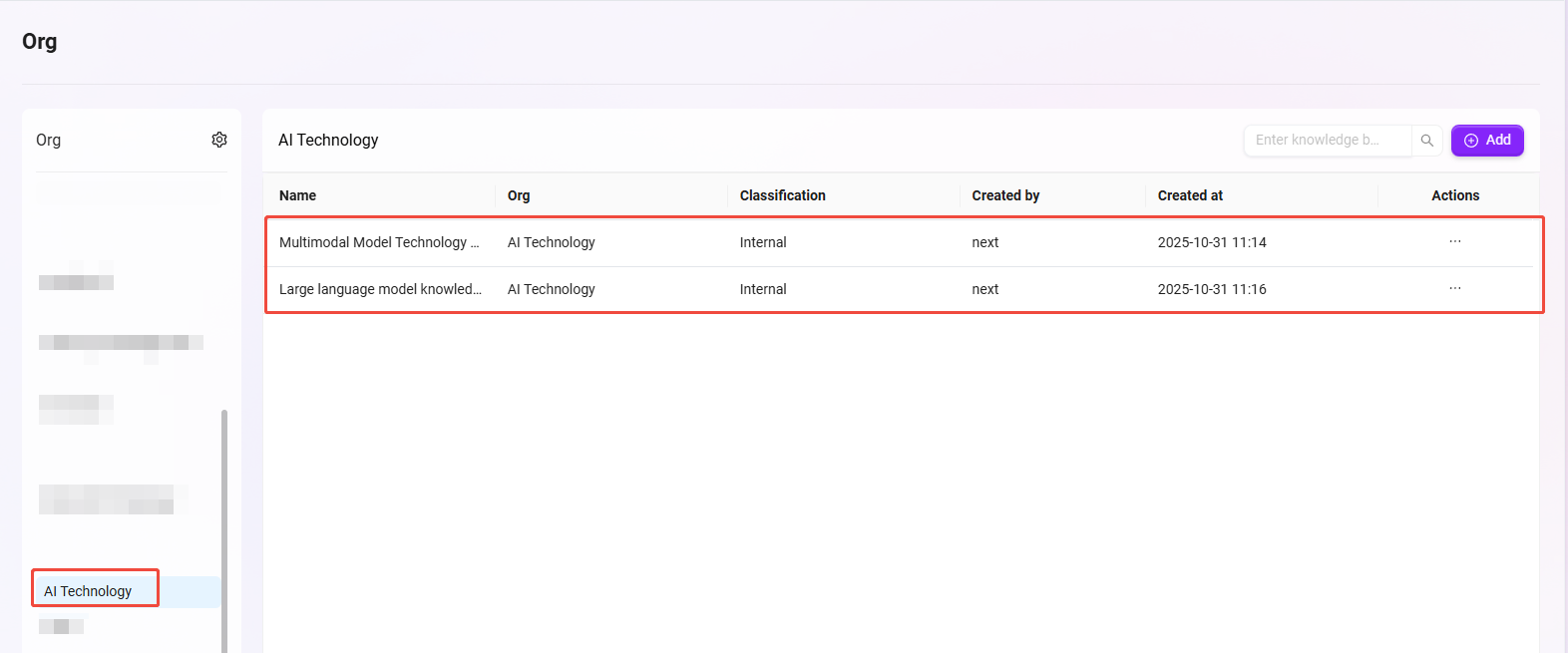Open actions menu for Large language model row
Image resolution: width=1568 pixels, height=653 pixels.
click(x=1454, y=289)
